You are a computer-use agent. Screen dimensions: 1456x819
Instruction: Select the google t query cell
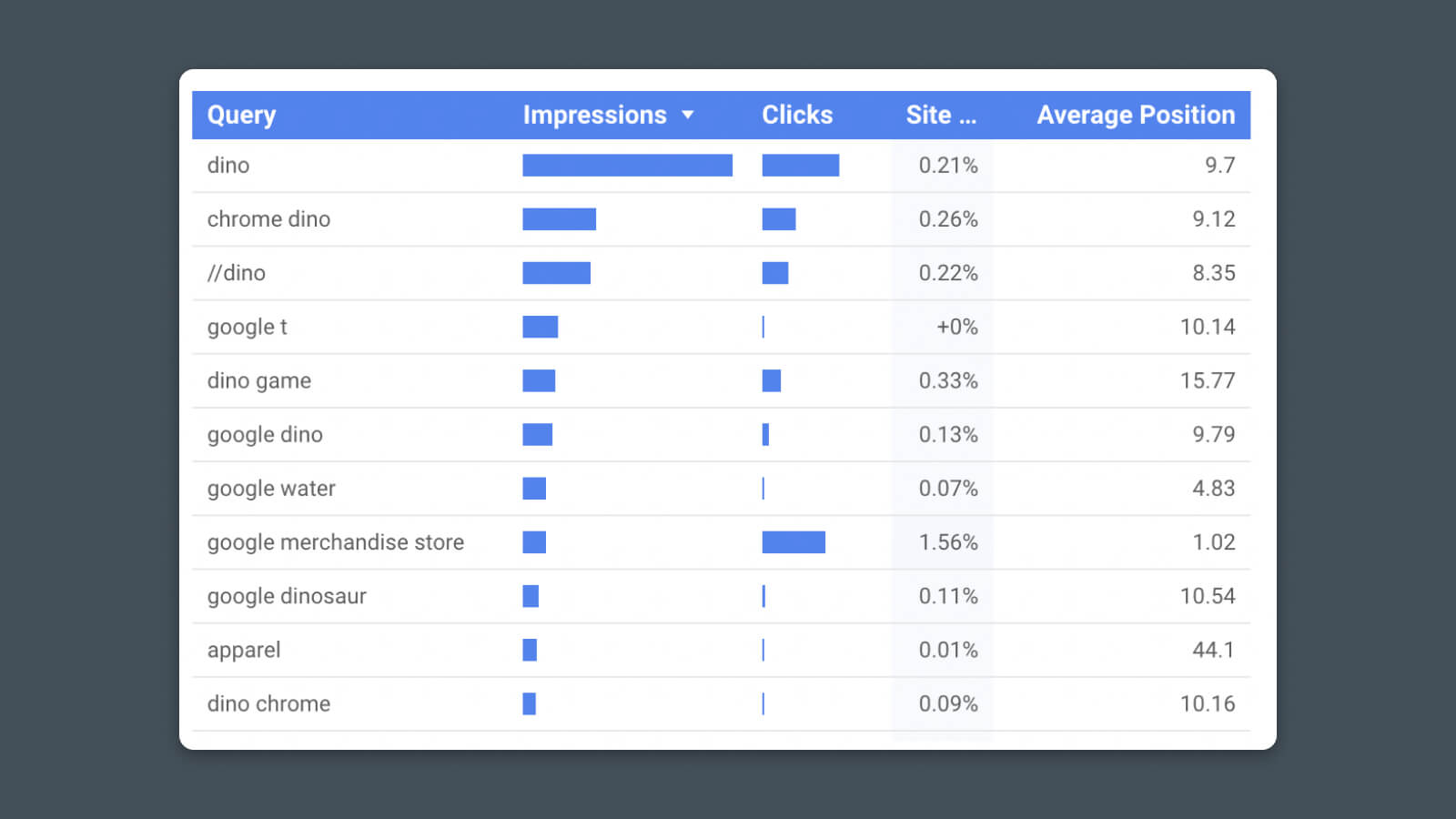click(x=247, y=327)
